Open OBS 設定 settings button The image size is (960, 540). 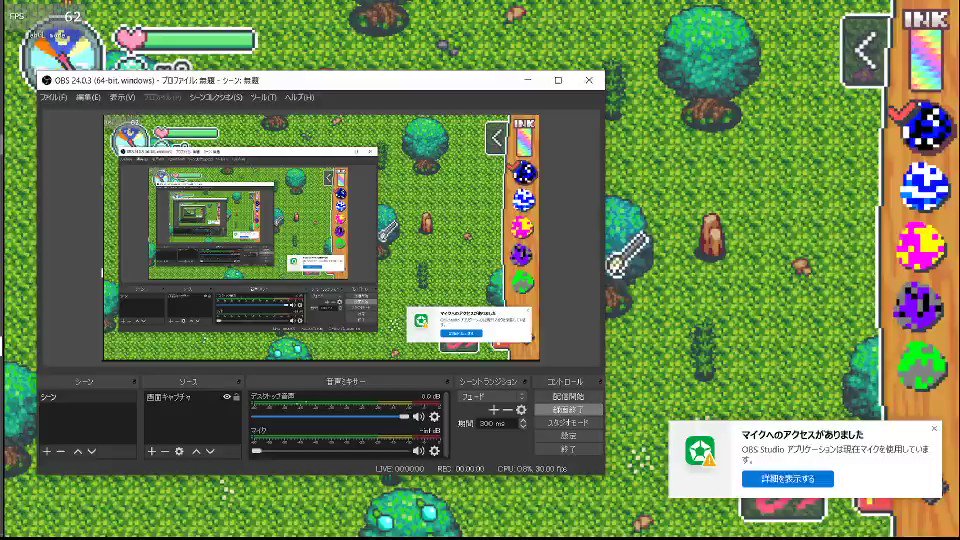pos(568,436)
